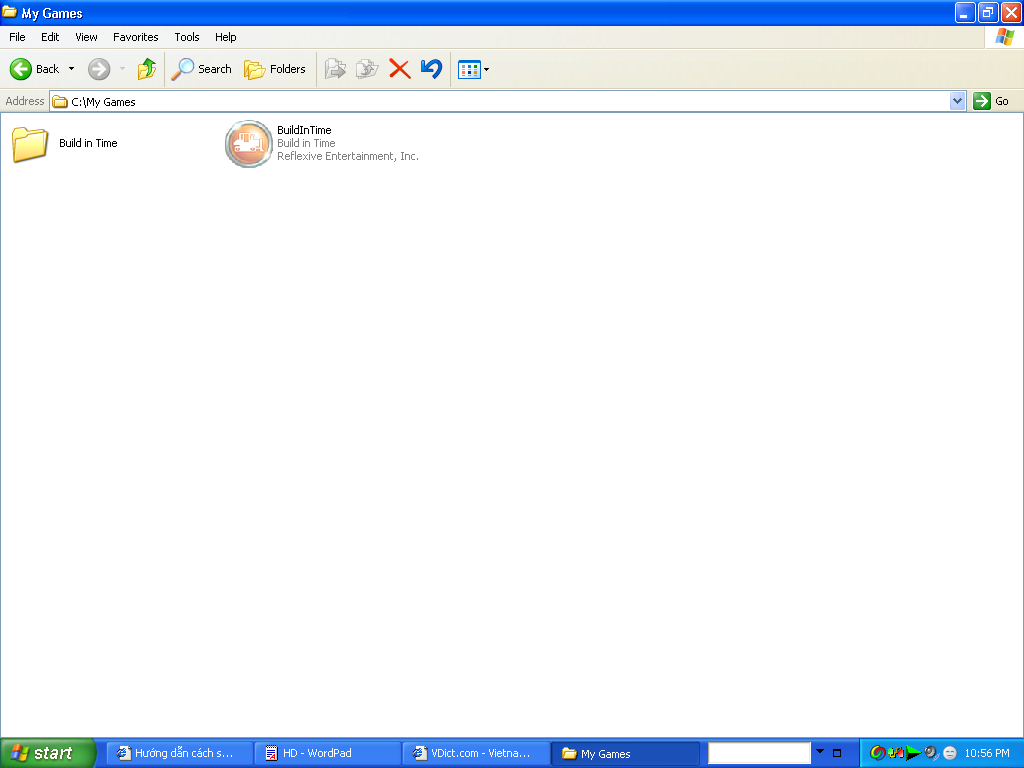
Task: Select the BuildInTime application icon
Action: pyautogui.click(x=248, y=144)
